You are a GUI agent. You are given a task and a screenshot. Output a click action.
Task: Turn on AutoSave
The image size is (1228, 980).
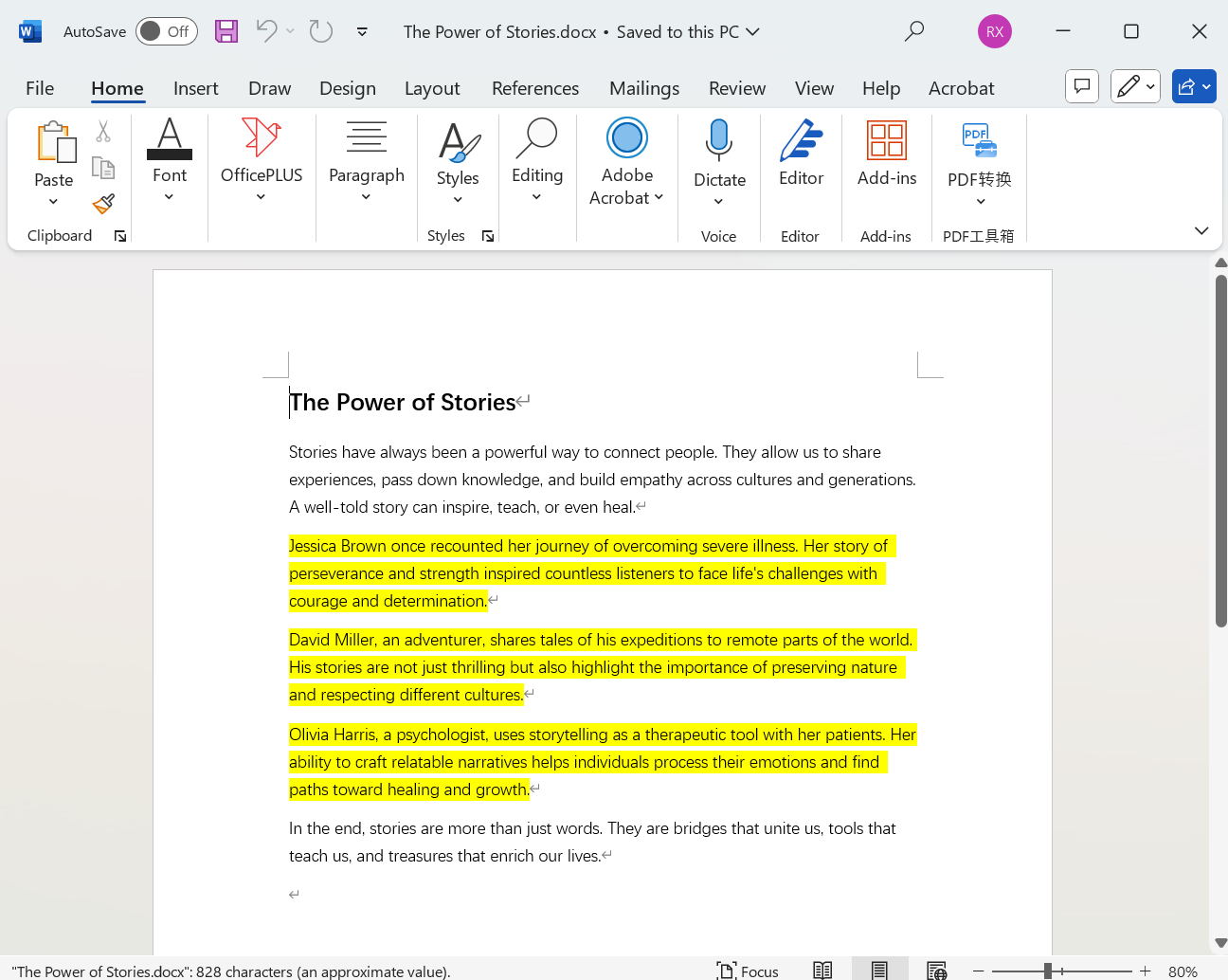click(x=166, y=31)
